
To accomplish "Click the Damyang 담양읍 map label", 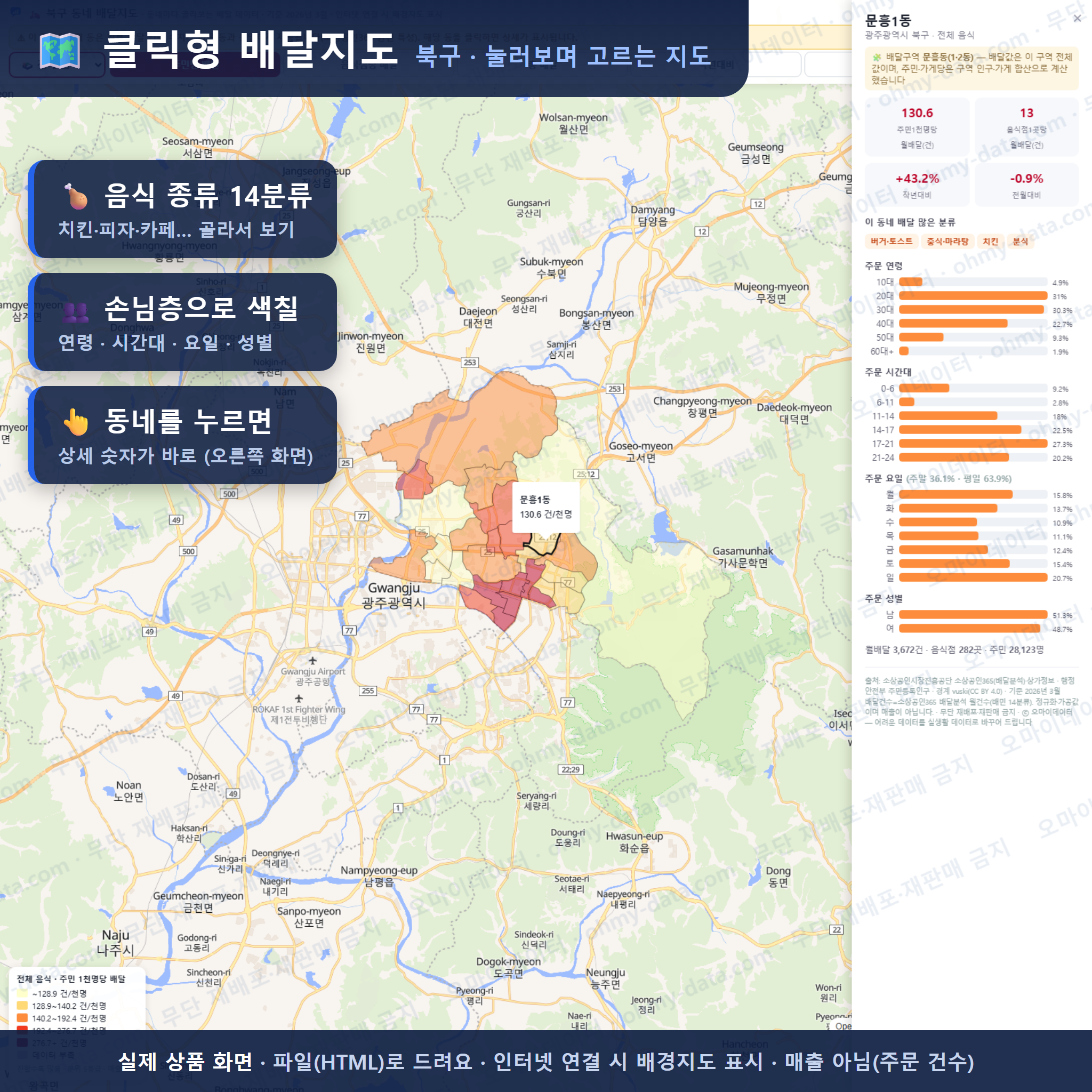I will pos(653,215).
